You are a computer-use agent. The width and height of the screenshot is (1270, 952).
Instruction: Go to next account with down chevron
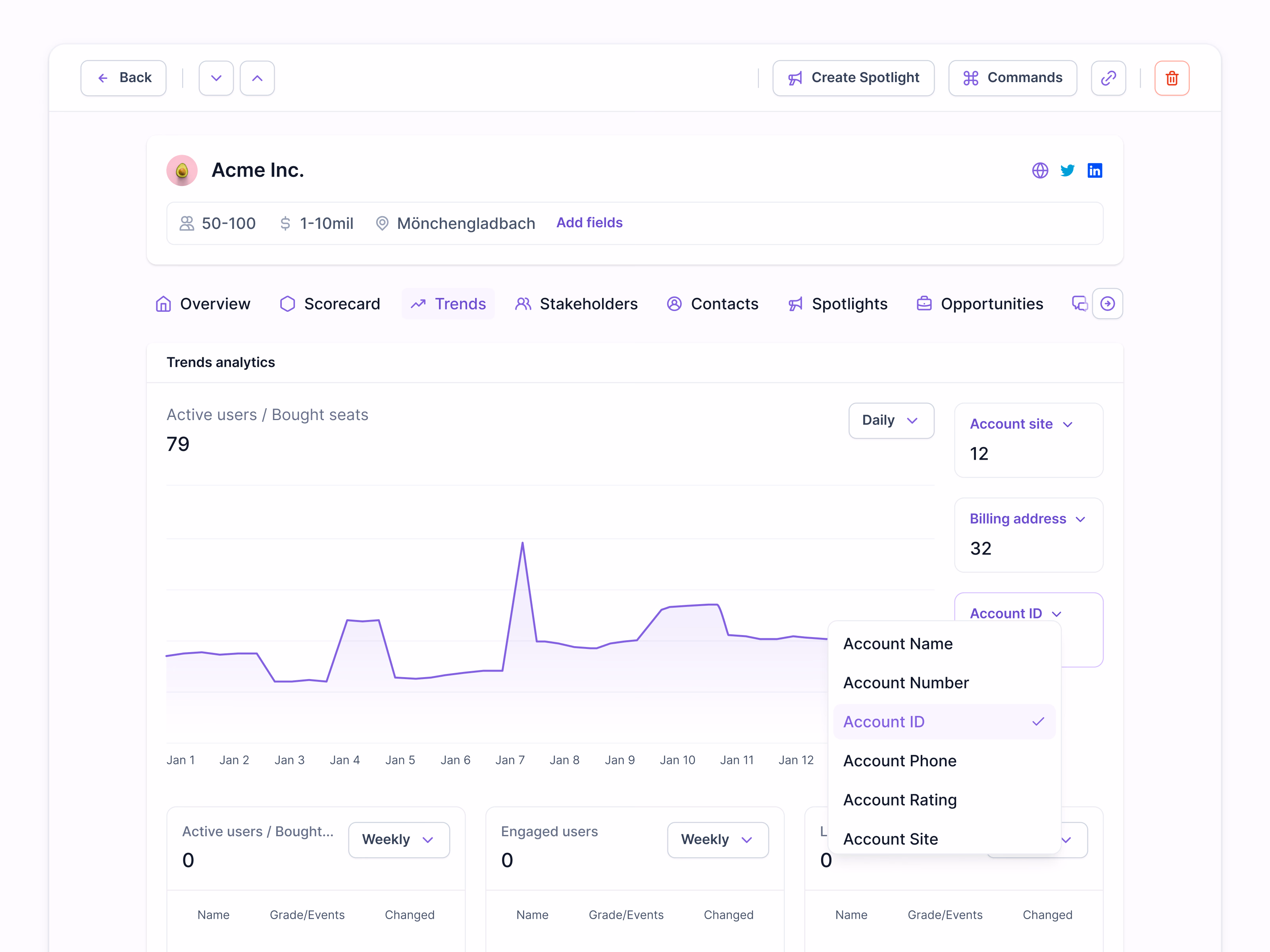(x=216, y=78)
